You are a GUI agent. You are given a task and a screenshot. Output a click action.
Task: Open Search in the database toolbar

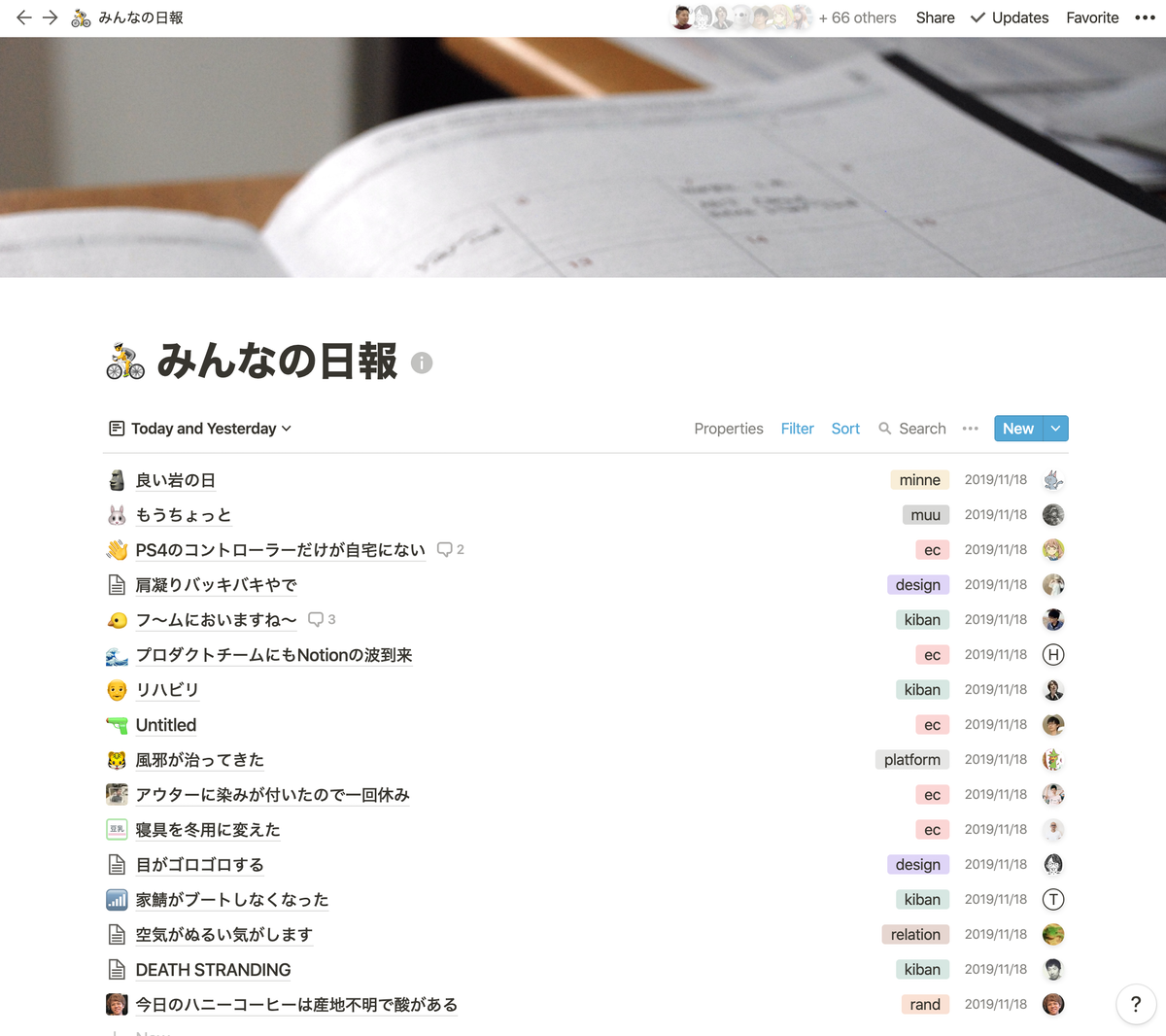(911, 429)
